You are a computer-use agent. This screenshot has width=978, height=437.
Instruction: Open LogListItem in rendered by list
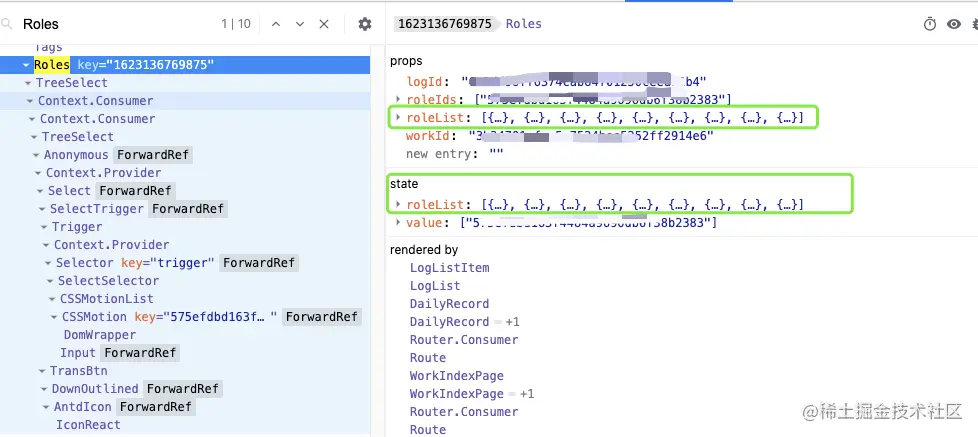click(450, 268)
